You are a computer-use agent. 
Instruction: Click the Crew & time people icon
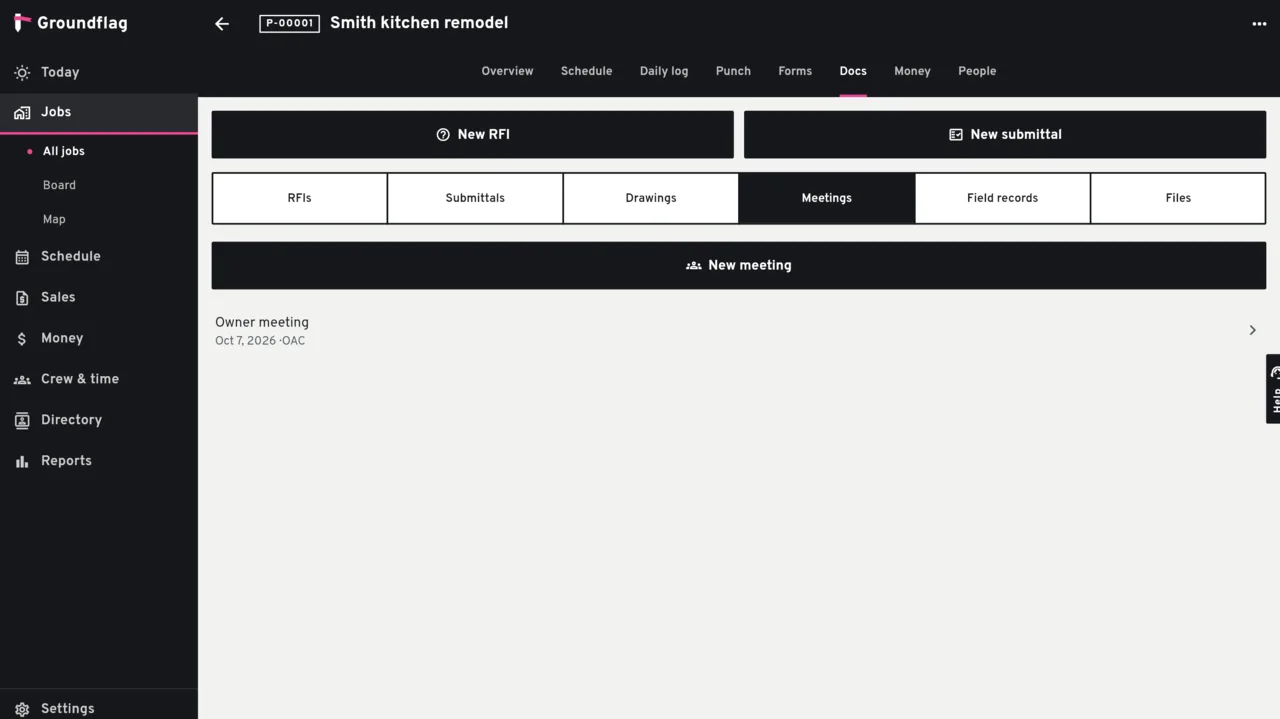(22, 380)
